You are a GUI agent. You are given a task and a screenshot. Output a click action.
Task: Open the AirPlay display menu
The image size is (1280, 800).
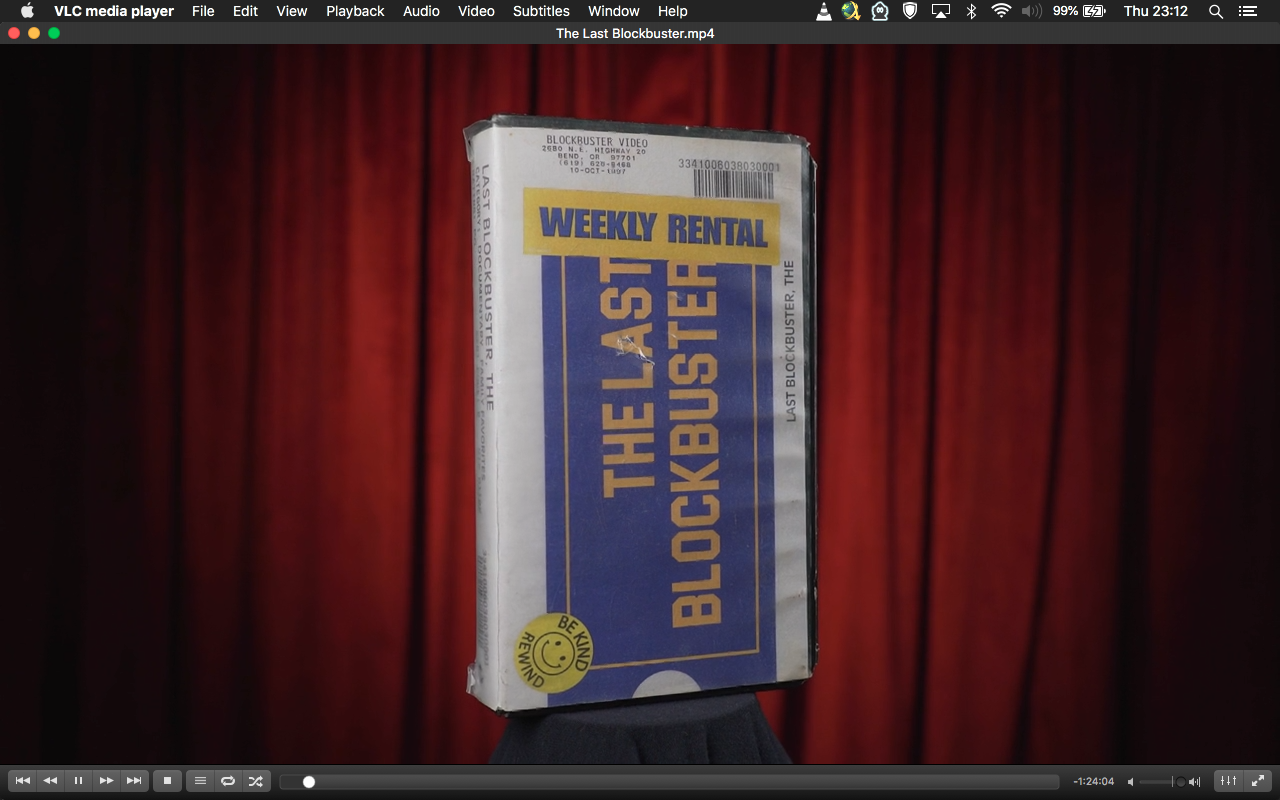pos(940,11)
